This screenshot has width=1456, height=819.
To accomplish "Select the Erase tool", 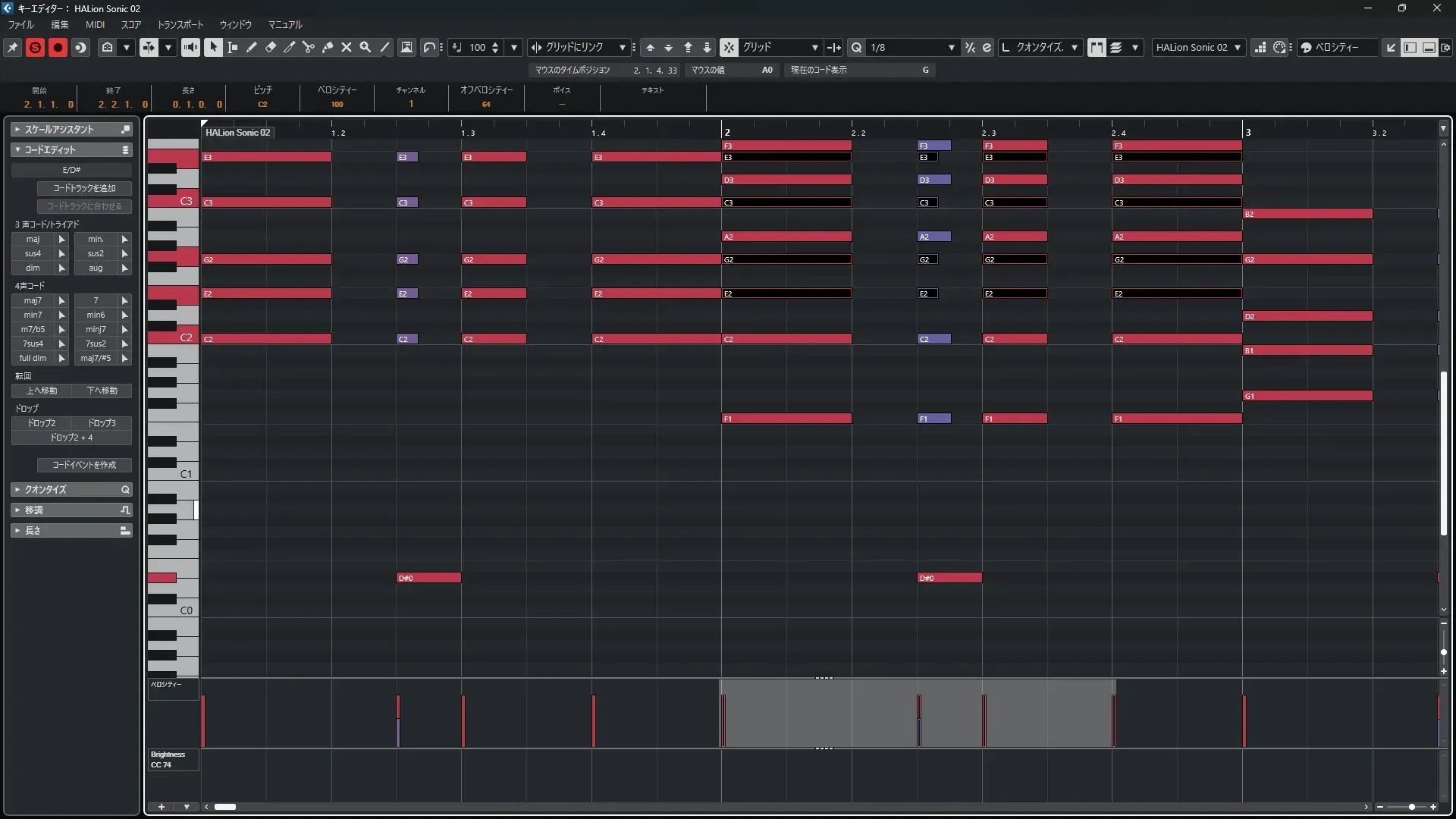I will point(271,47).
